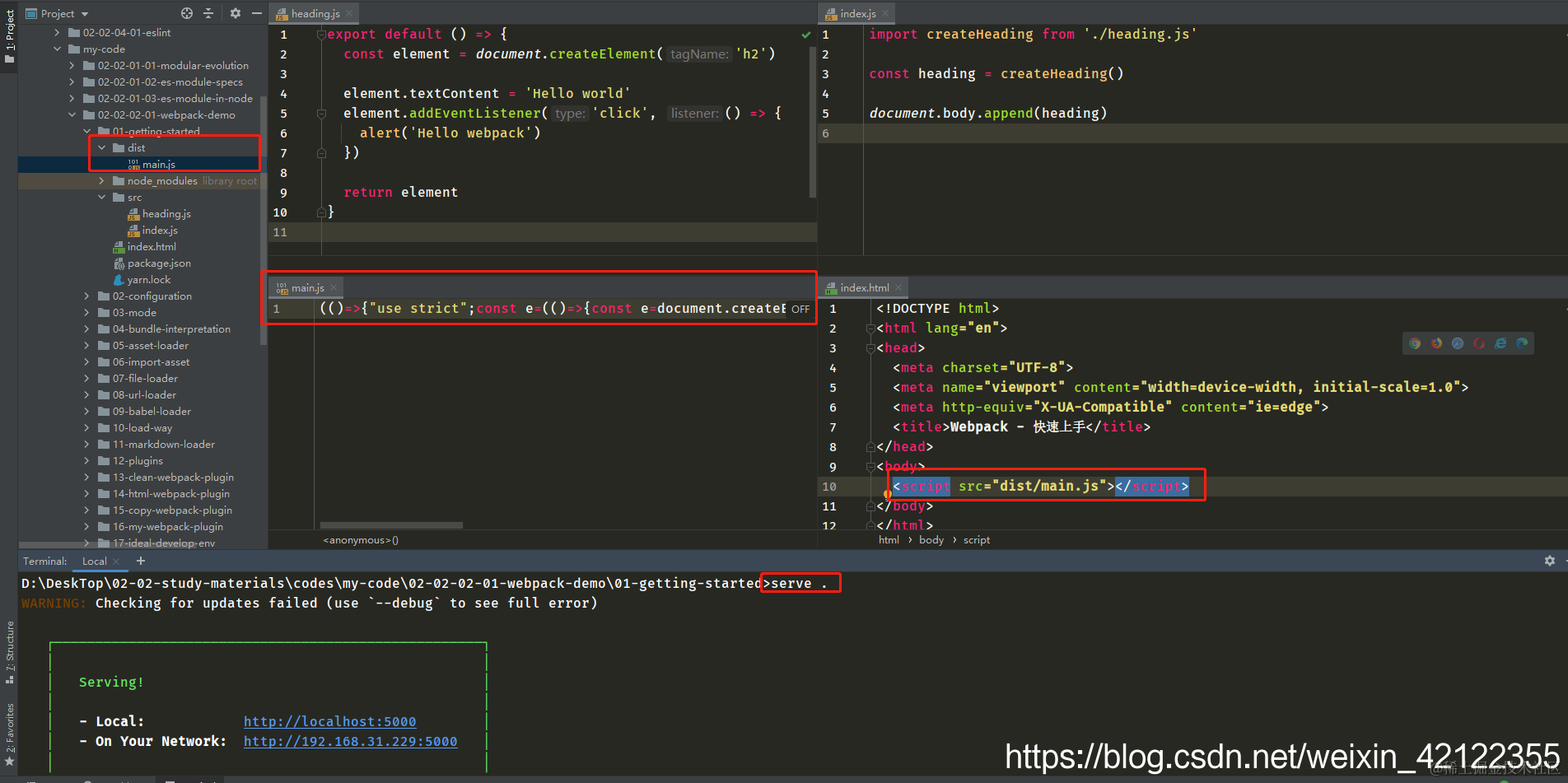Expand the 05-asset-loader folder
This screenshot has height=783, width=1568.
coord(86,346)
